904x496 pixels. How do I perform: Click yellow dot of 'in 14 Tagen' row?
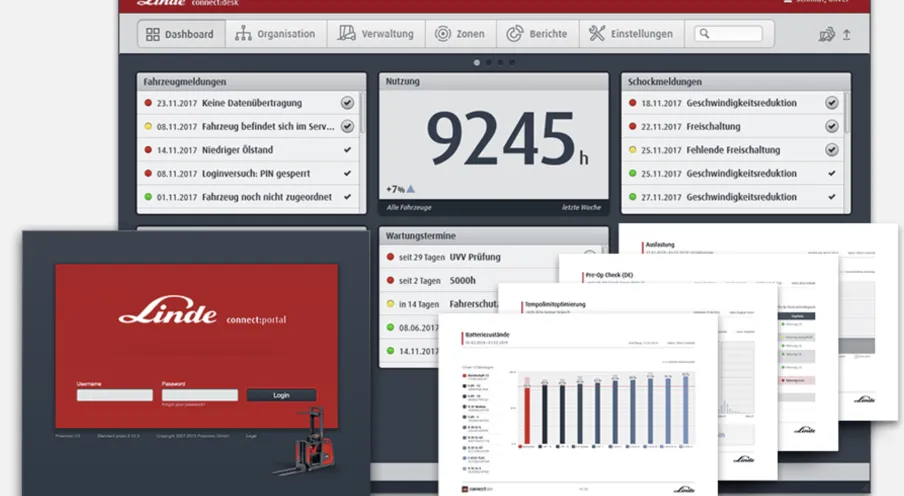coord(390,303)
